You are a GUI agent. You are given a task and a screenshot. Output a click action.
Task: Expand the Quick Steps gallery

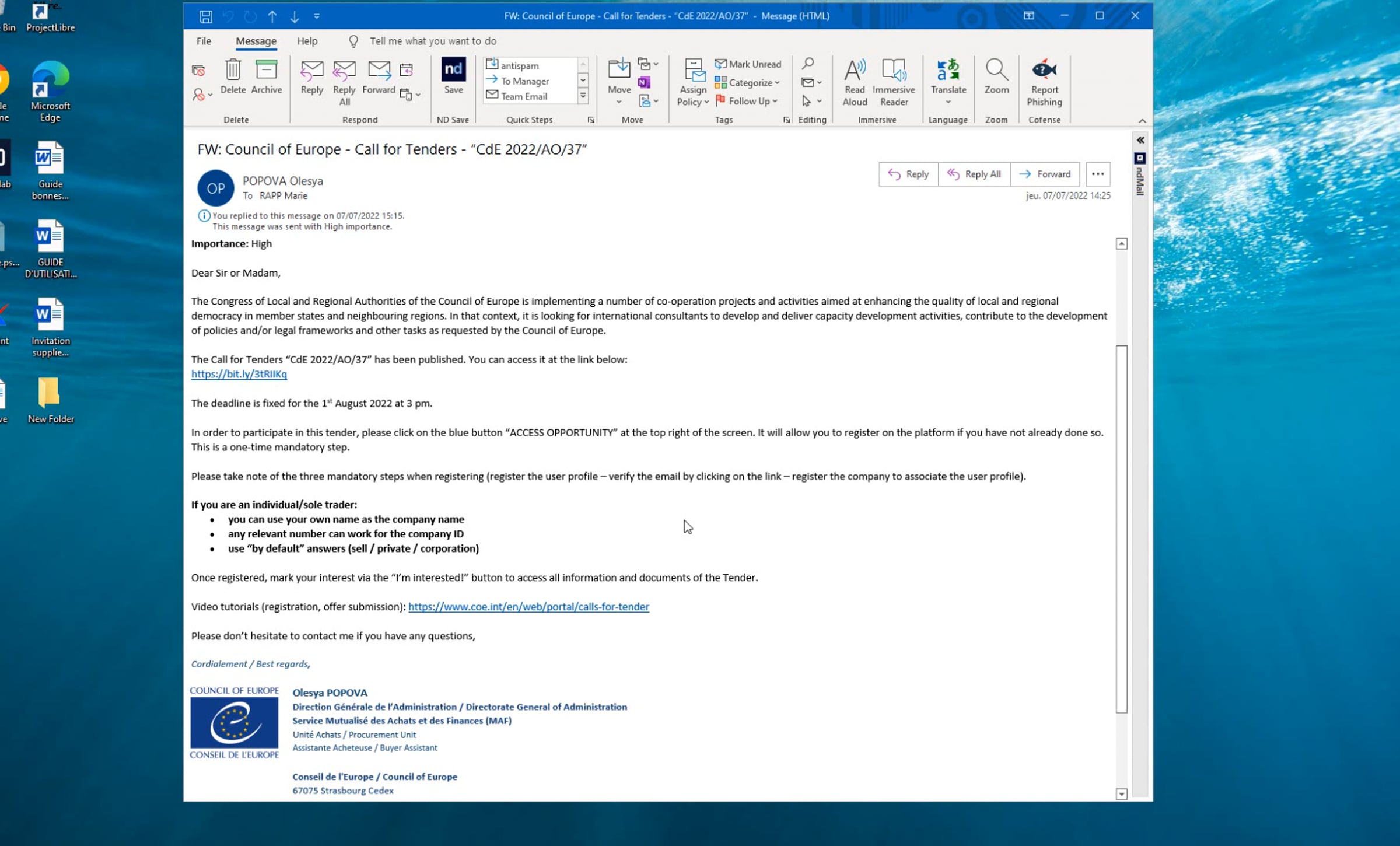point(583,96)
